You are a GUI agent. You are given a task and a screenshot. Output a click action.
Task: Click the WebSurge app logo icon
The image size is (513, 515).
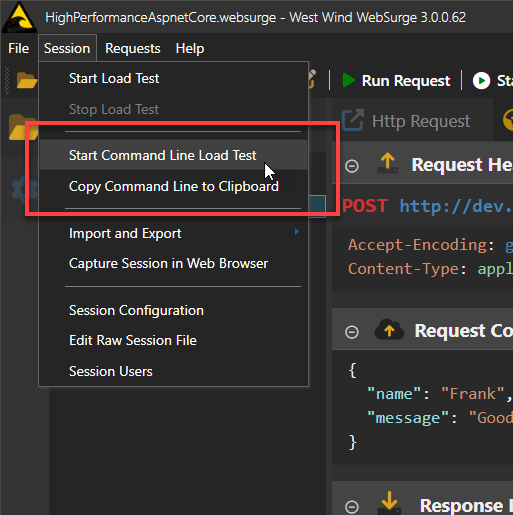(x=19, y=17)
